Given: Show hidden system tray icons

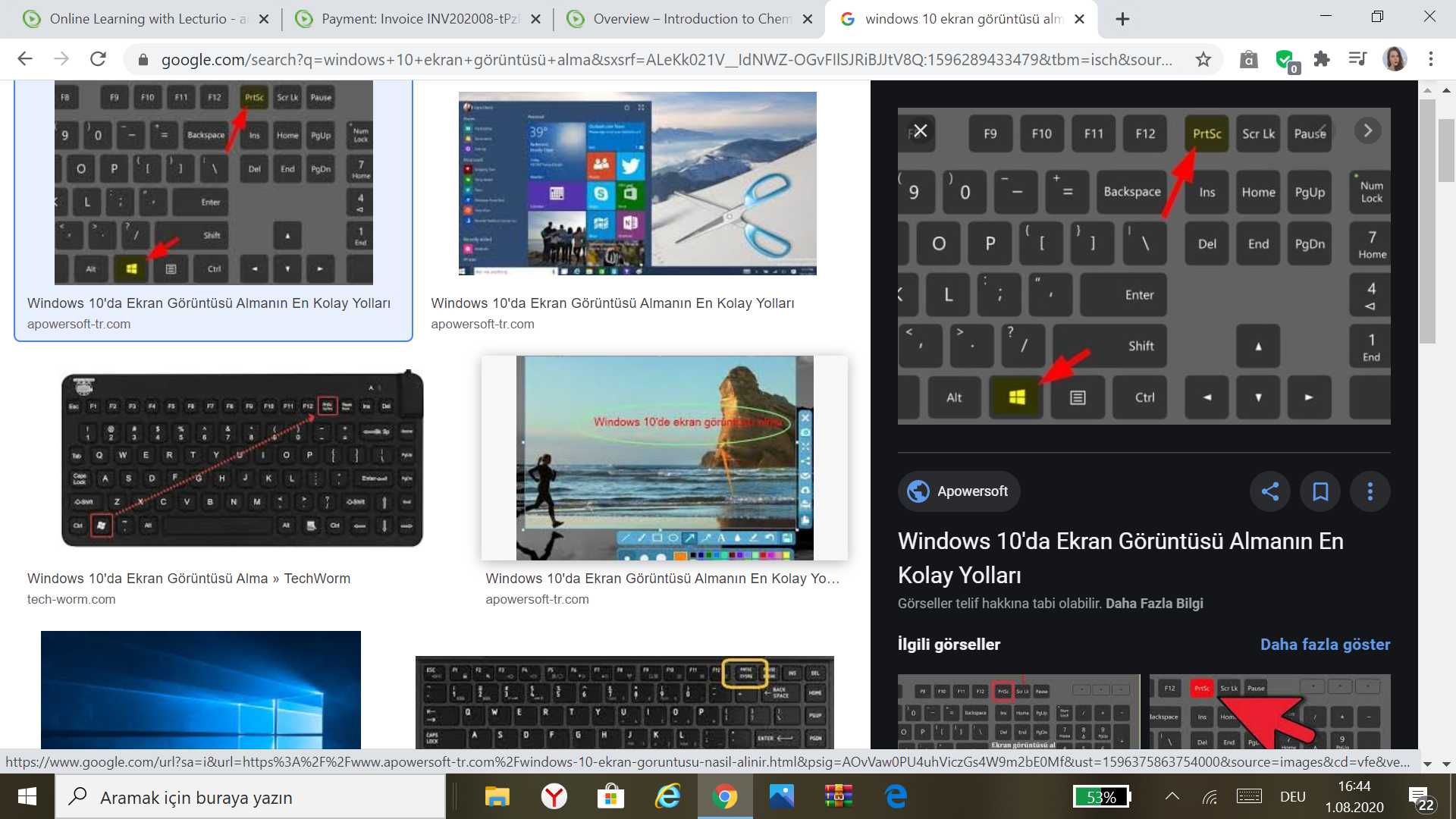Looking at the screenshot, I should click(x=1172, y=796).
